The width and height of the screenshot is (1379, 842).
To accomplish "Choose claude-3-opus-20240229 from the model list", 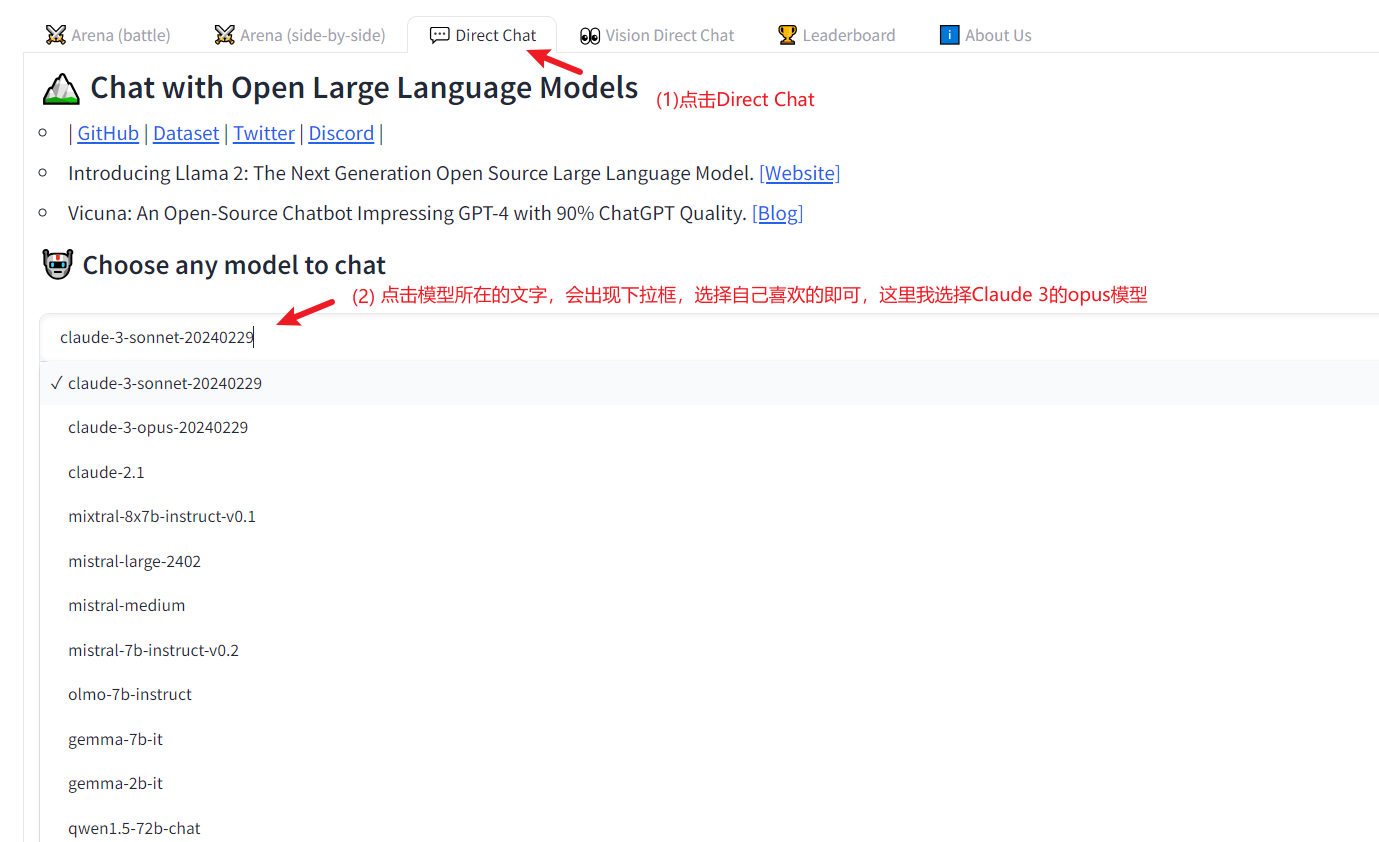I will tap(709, 427).
